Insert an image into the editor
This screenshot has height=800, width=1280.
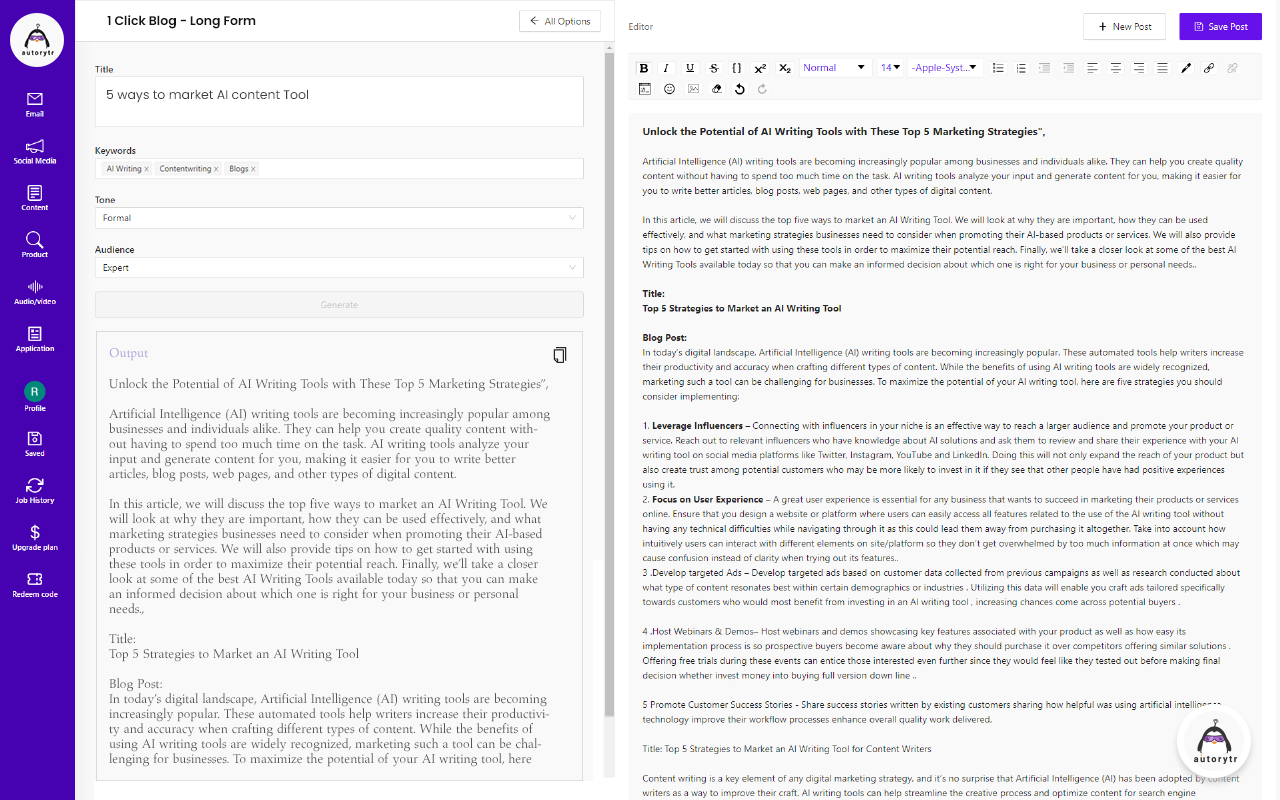point(693,89)
